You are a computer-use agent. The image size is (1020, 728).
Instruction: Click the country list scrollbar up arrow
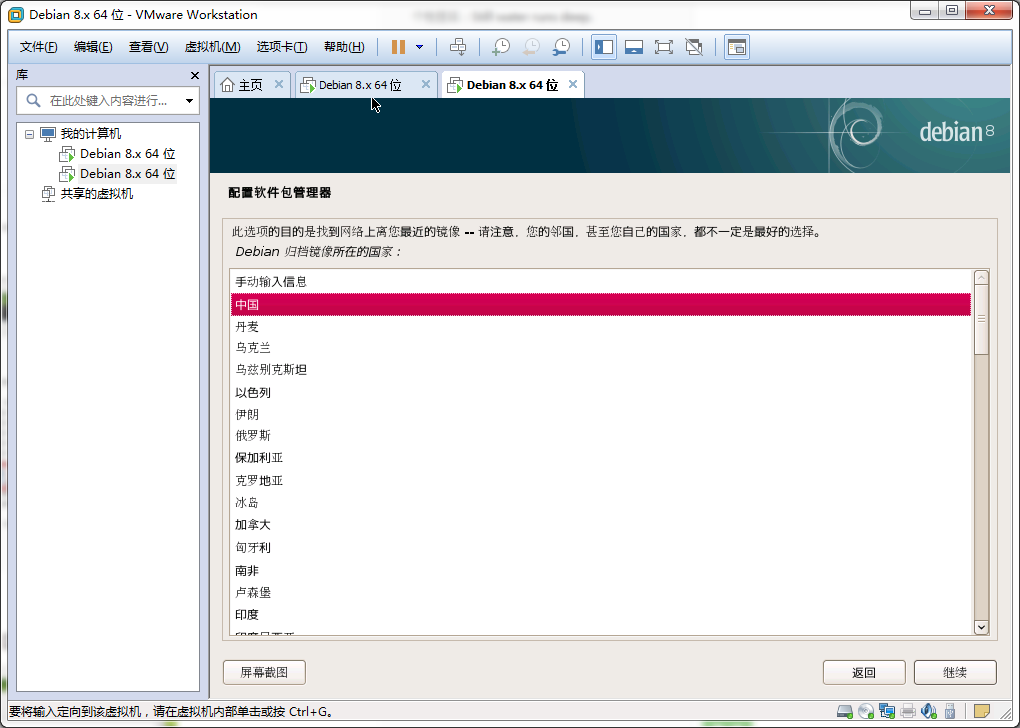981,278
